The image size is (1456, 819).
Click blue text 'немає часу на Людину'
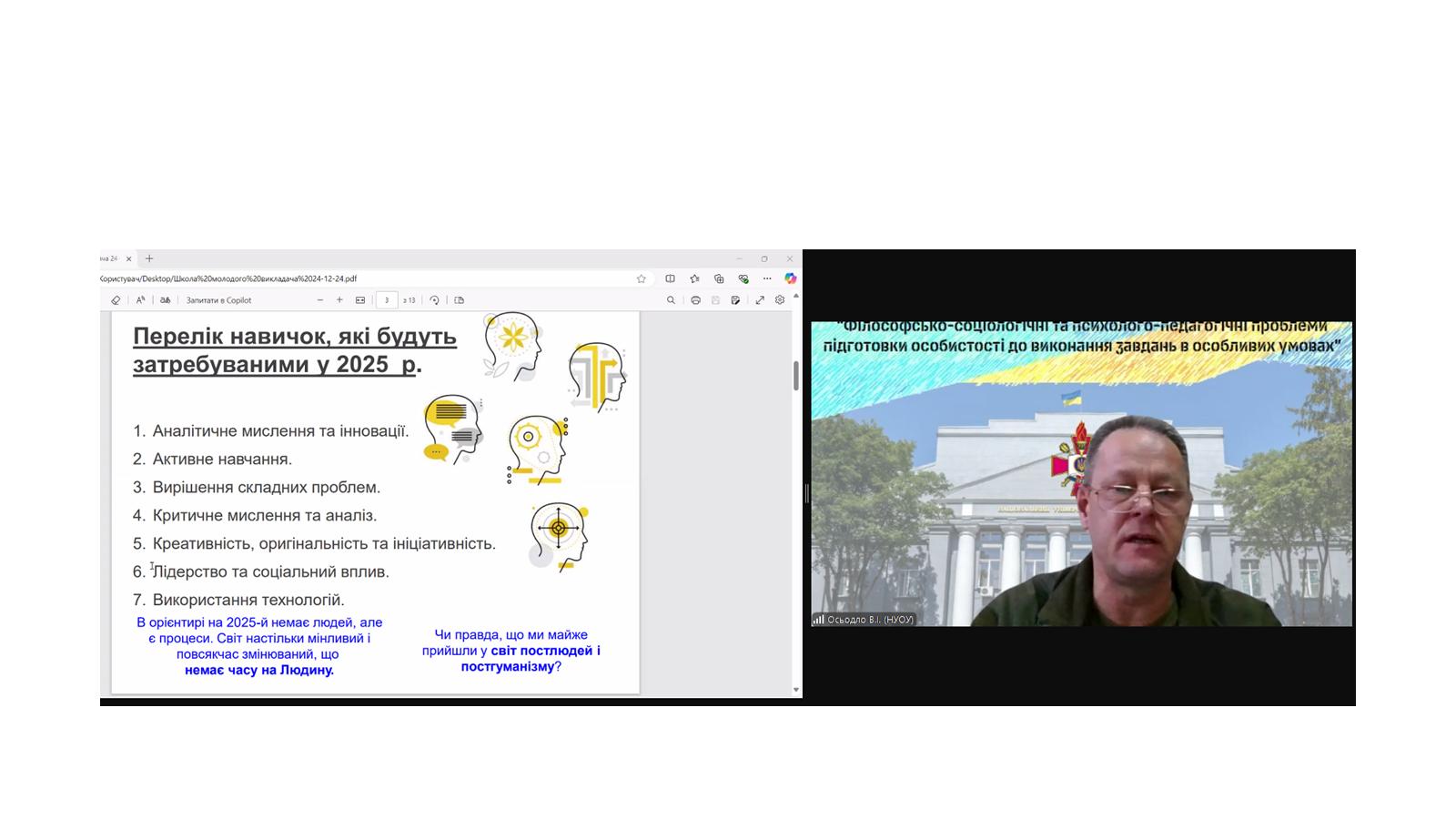pyautogui.click(x=259, y=670)
